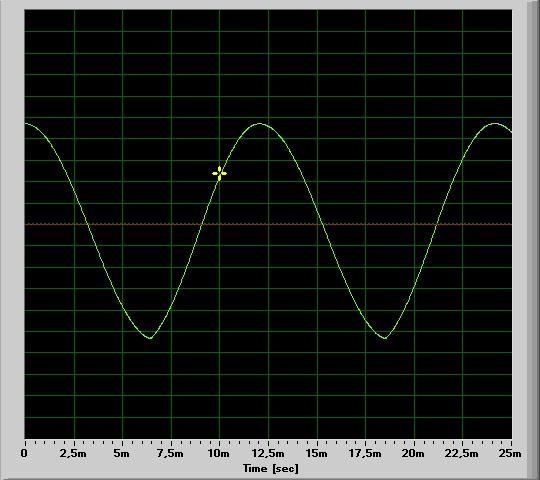Click the 12,5m time axis label

coord(268,453)
